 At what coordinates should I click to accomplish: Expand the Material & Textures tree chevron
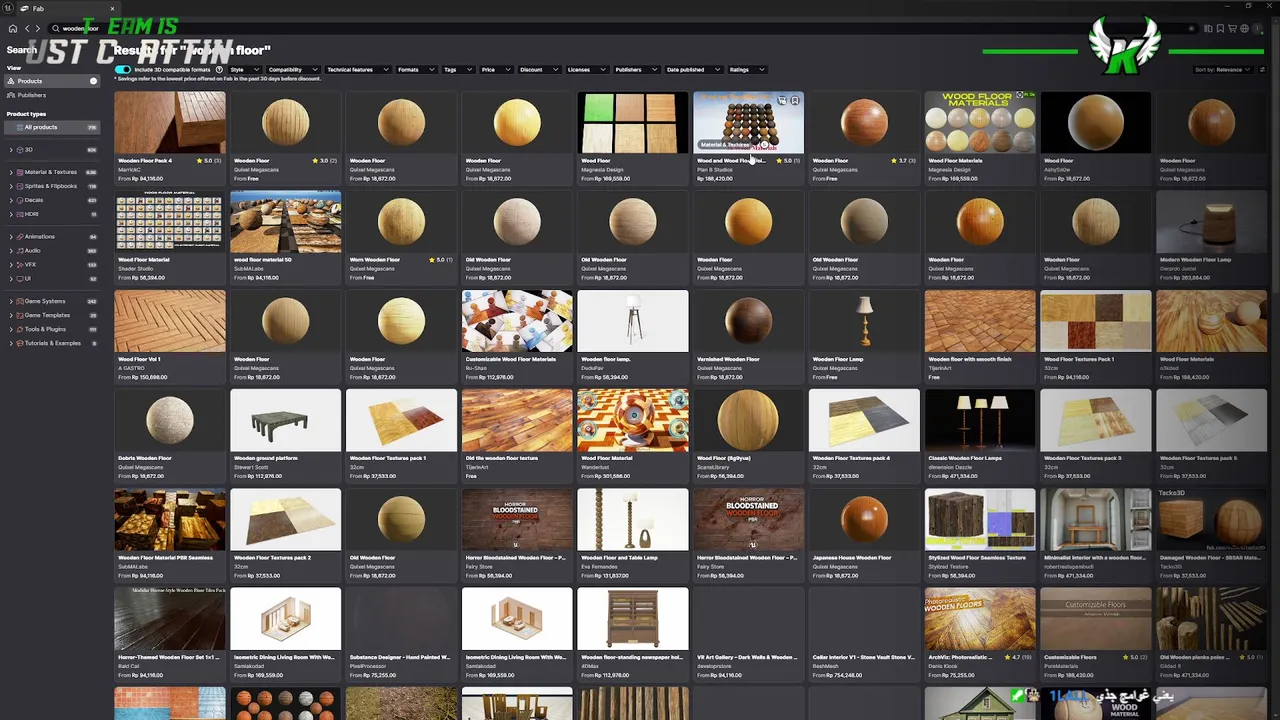coord(10,172)
